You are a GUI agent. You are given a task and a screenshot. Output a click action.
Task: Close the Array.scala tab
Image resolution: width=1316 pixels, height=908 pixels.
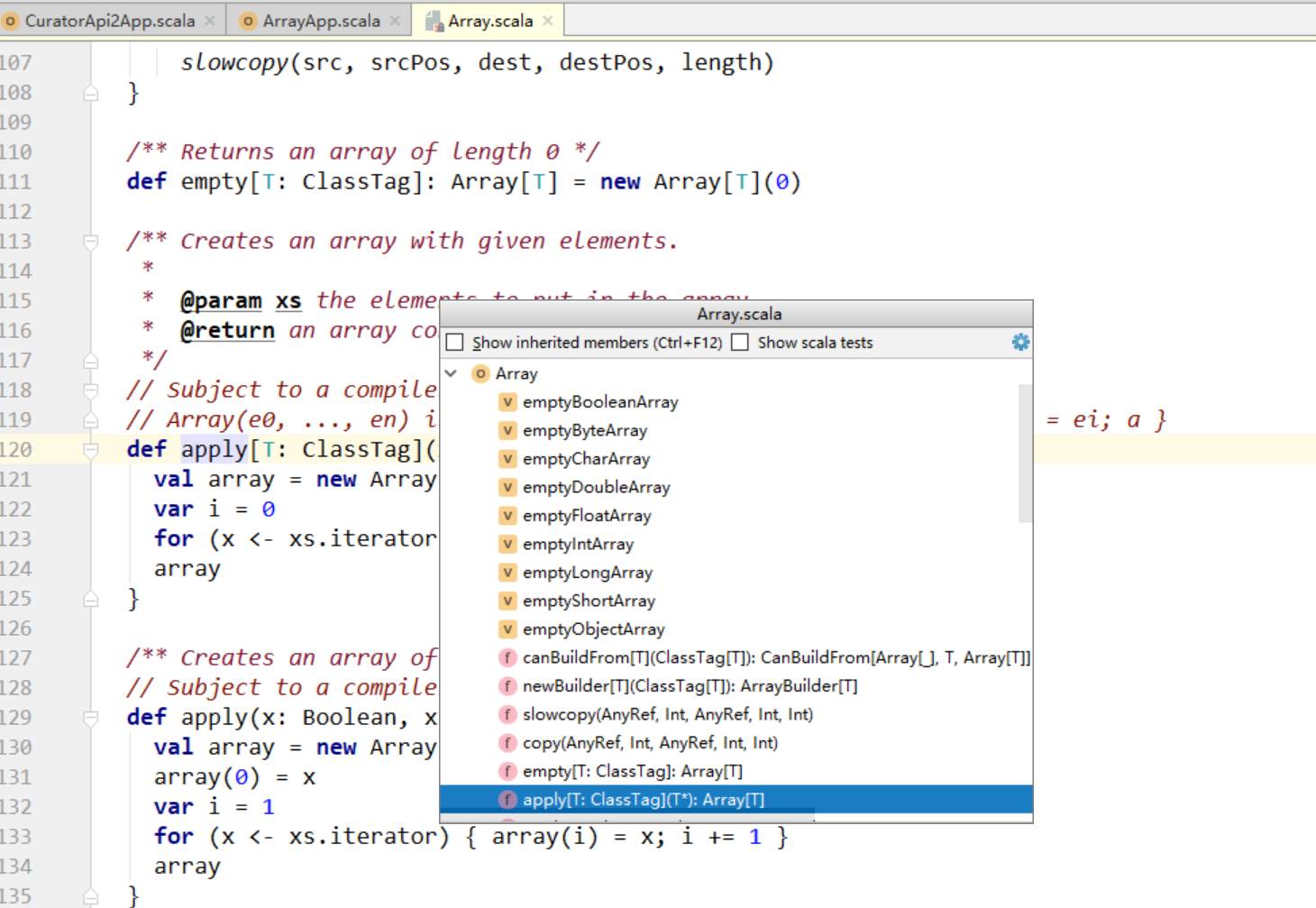[x=547, y=20]
